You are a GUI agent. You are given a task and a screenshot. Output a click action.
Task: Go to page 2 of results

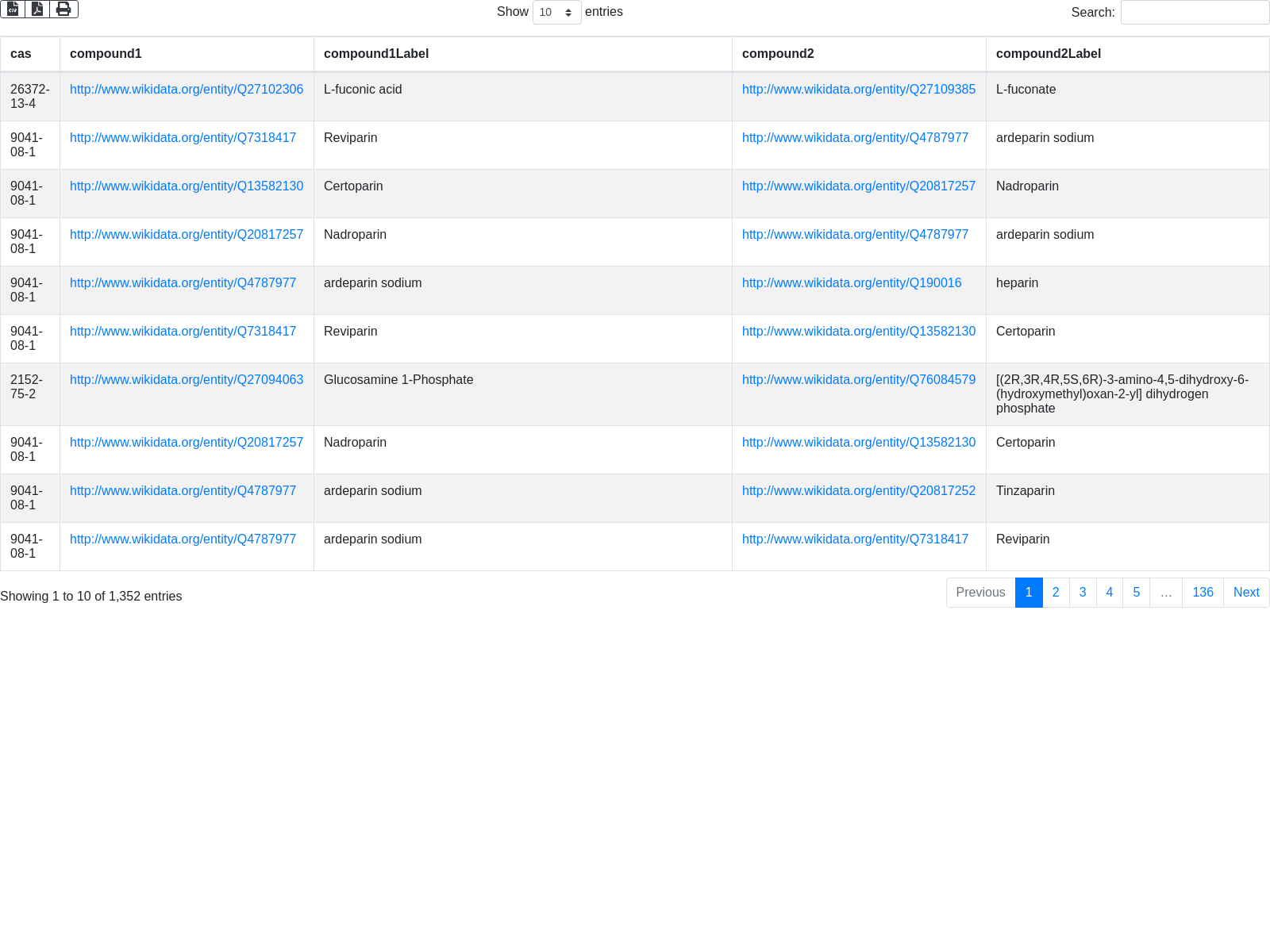coord(1056,593)
